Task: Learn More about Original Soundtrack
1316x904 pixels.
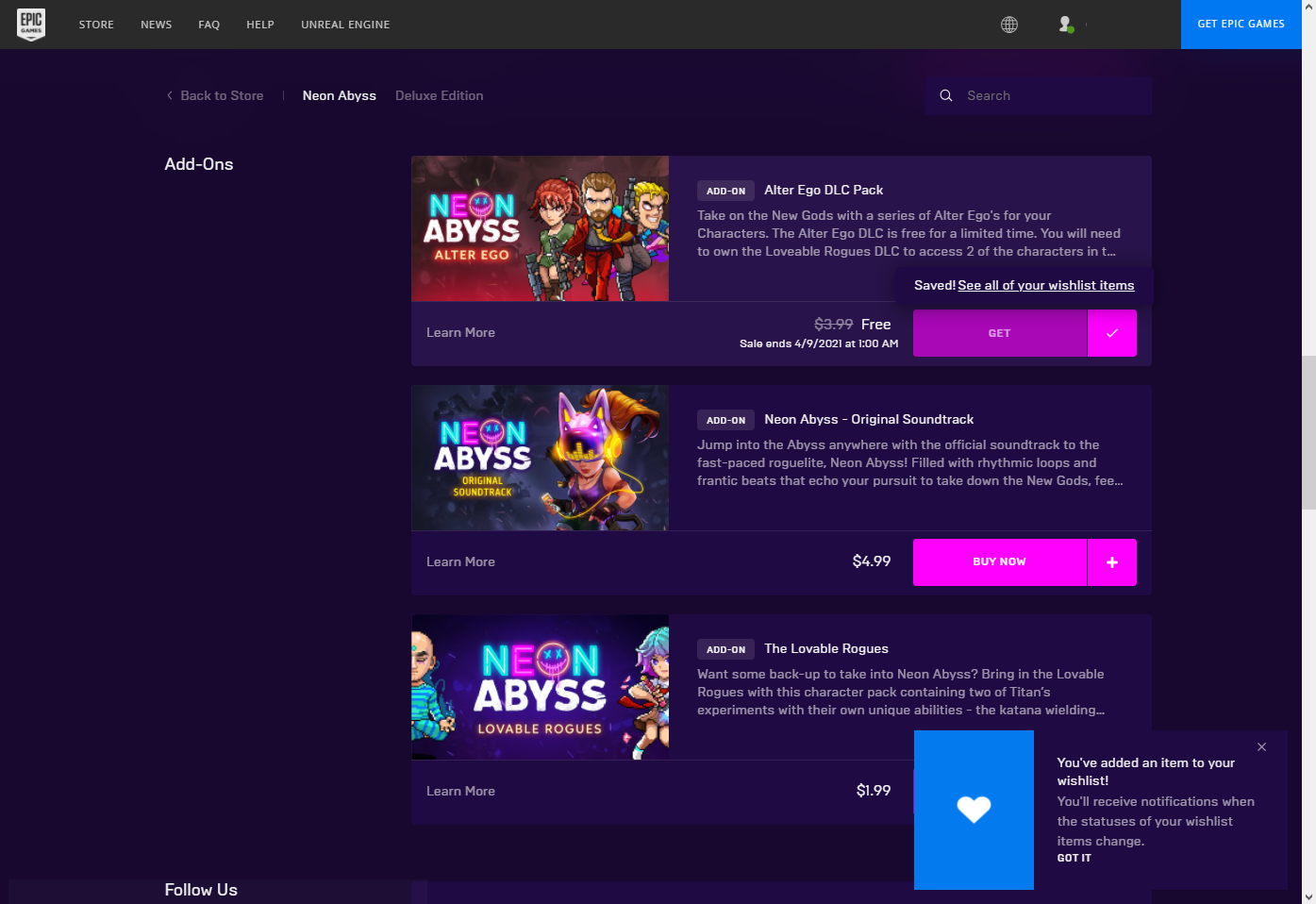Action: pyautogui.click(x=460, y=561)
